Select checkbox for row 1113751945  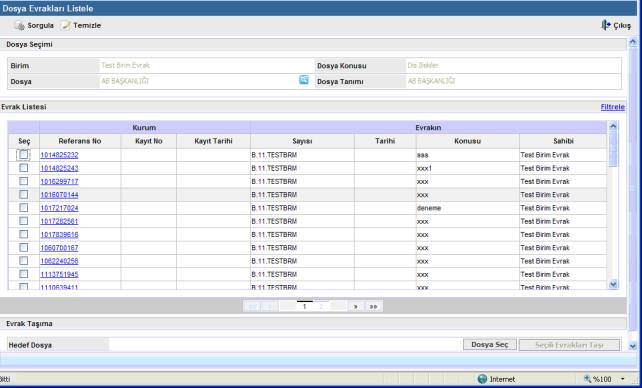[24, 274]
